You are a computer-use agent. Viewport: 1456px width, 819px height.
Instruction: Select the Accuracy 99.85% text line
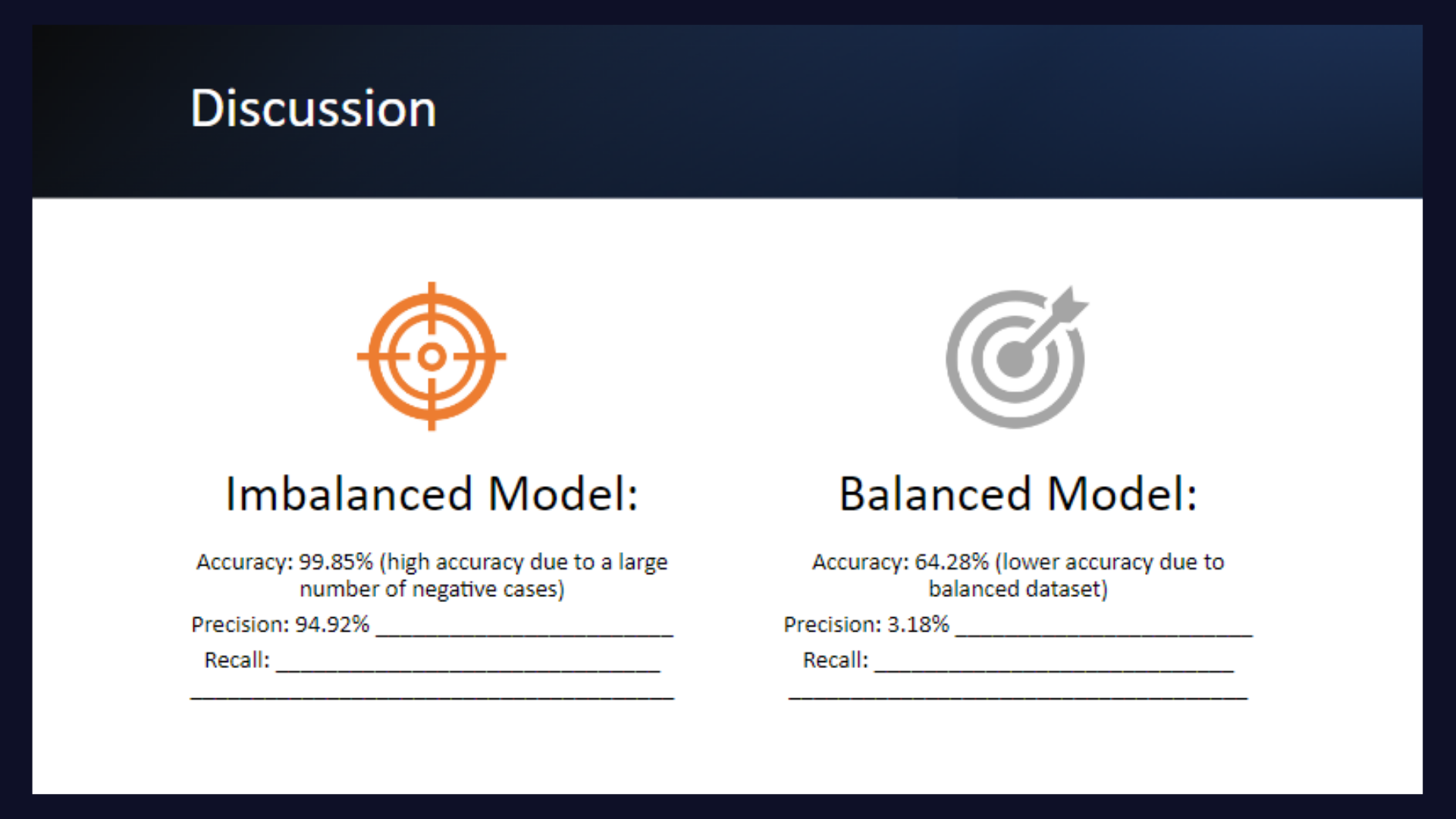(x=431, y=562)
